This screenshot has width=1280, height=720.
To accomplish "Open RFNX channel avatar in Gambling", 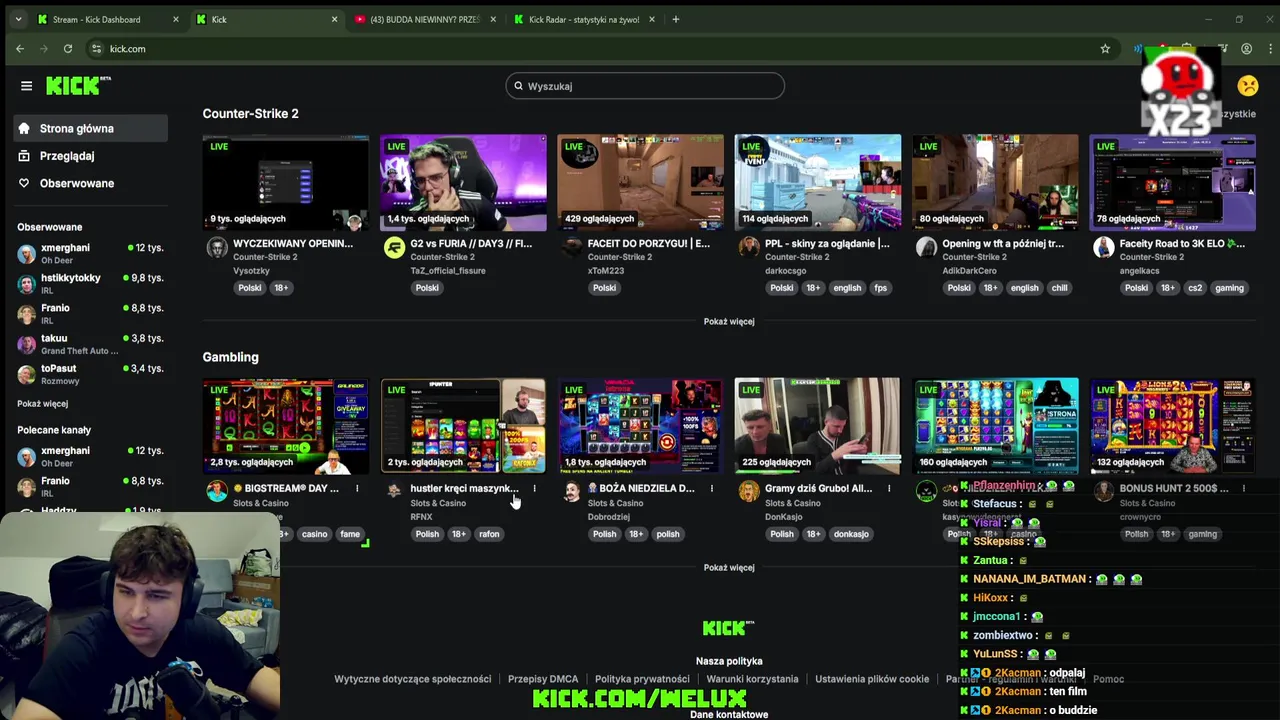I will 394,491.
